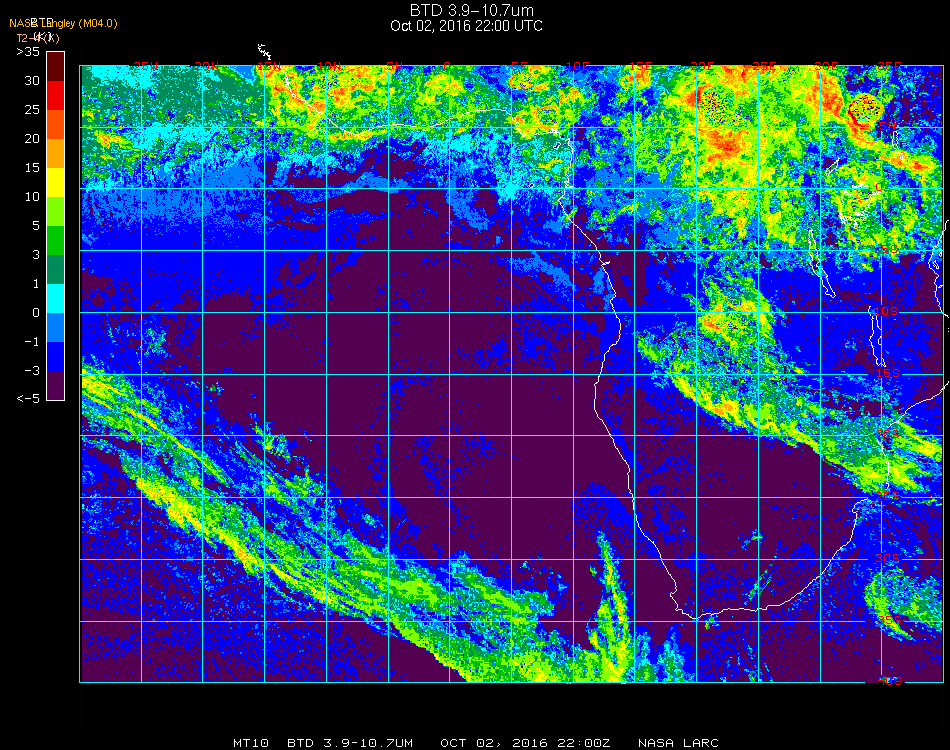Click the "5N" latitude label
The image size is (950, 750).
point(887,126)
